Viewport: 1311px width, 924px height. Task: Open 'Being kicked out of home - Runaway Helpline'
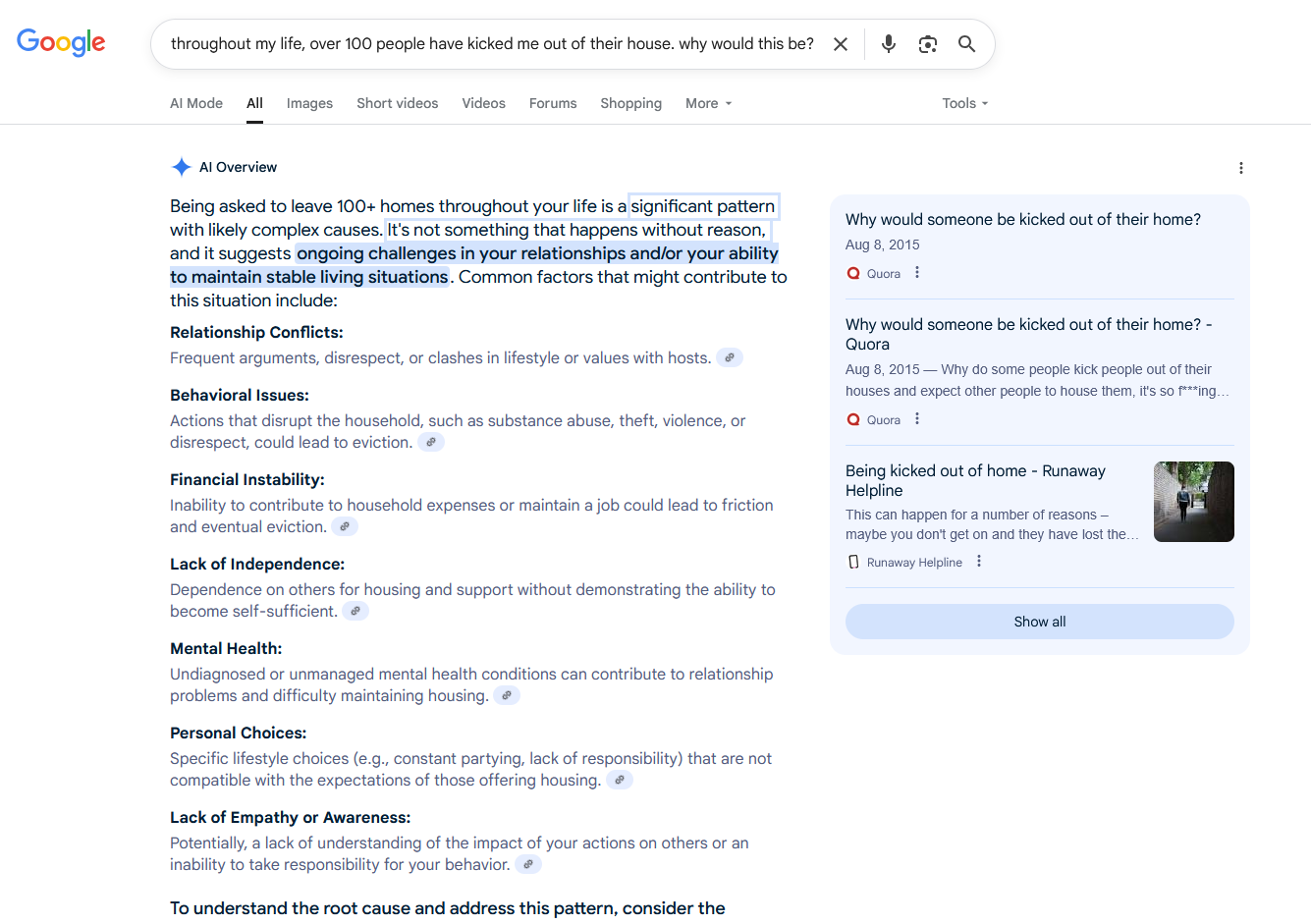[975, 480]
